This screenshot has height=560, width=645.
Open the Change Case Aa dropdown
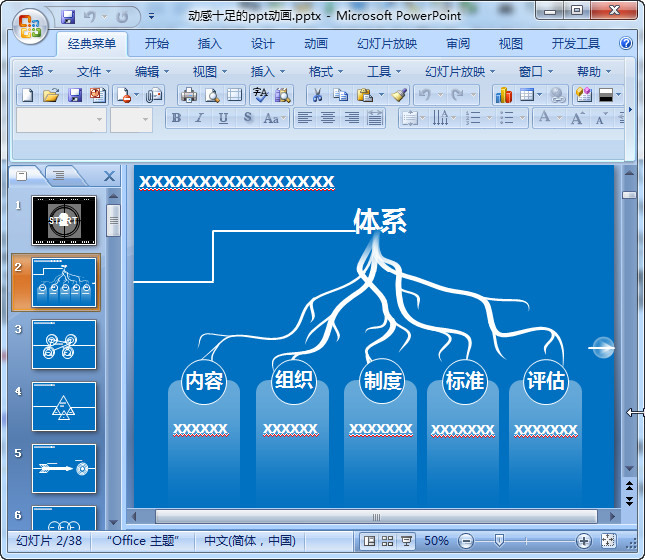[x=275, y=119]
